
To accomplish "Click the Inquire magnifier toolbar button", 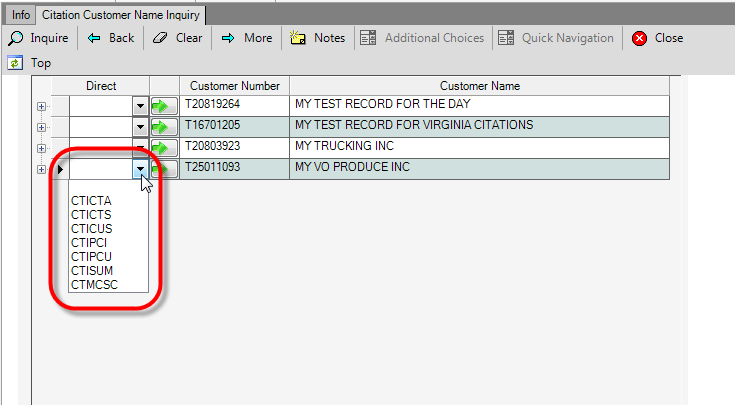I will pyautogui.click(x=39, y=38).
